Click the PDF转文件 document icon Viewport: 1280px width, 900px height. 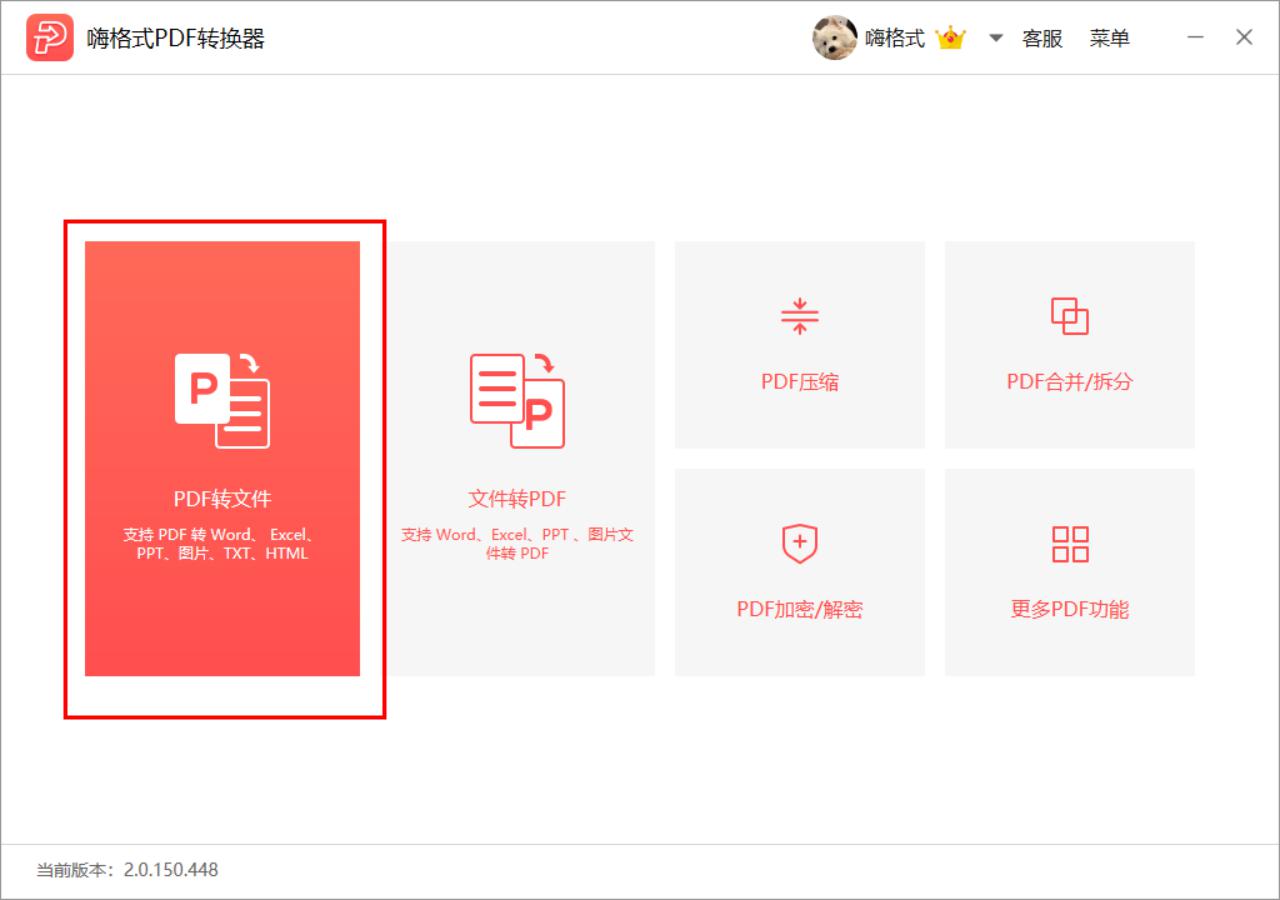tap(222, 400)
